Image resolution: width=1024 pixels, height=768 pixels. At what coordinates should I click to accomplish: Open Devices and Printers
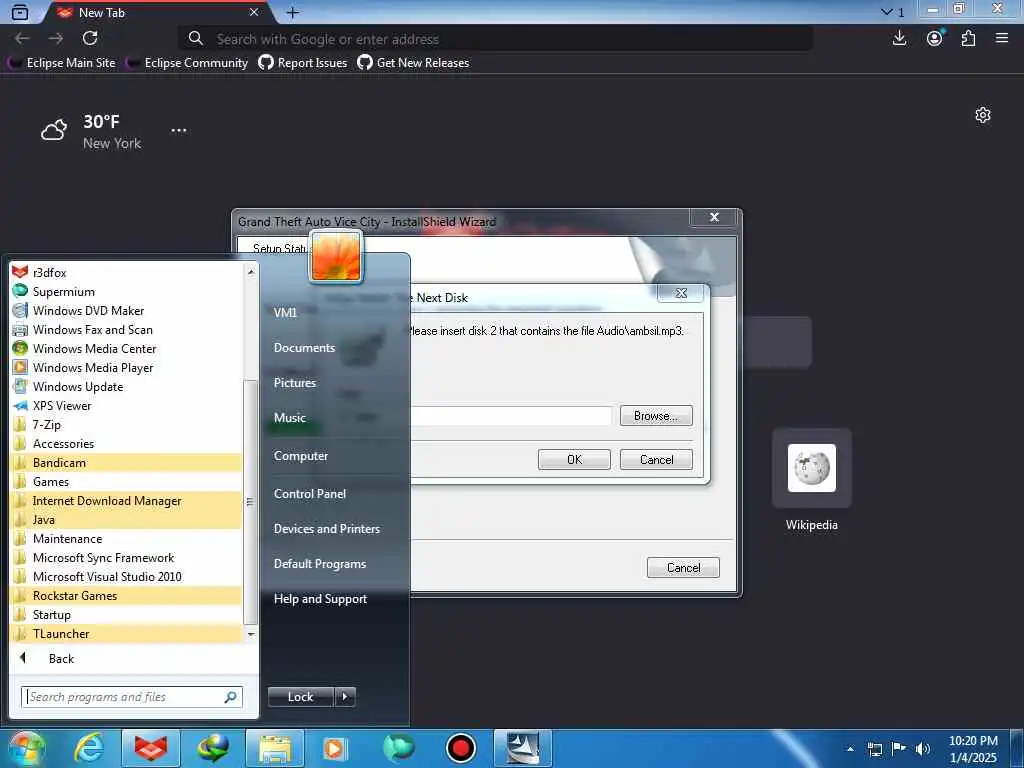coord(327,528)
